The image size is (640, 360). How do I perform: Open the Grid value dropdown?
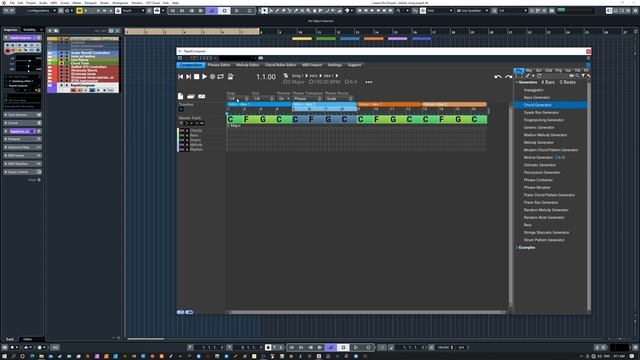point(263,98)
